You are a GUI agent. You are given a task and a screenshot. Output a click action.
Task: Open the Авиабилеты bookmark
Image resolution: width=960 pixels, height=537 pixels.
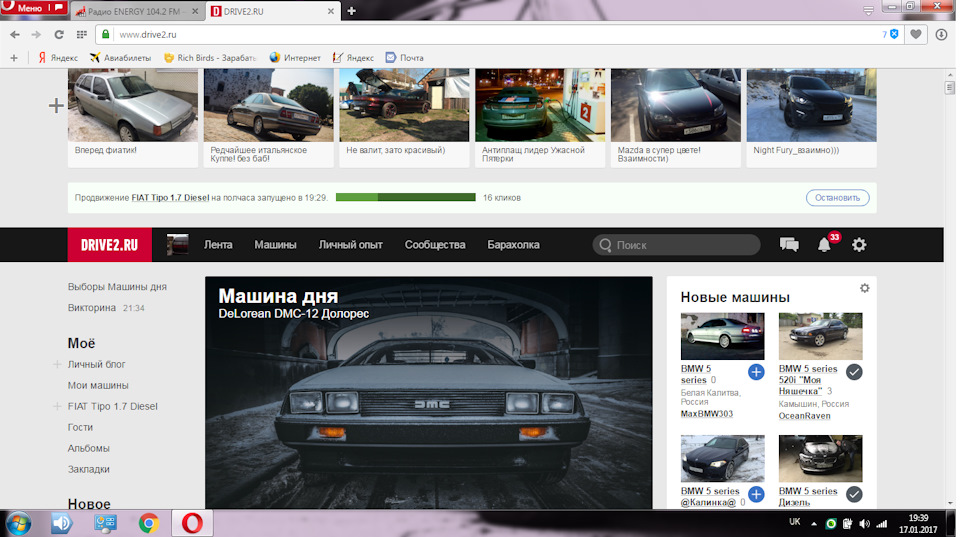[x=121, y=58]
